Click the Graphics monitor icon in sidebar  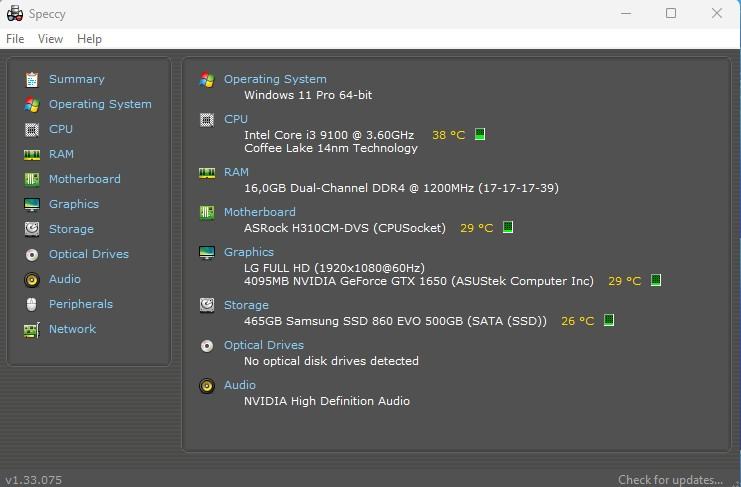coord(32,205)
